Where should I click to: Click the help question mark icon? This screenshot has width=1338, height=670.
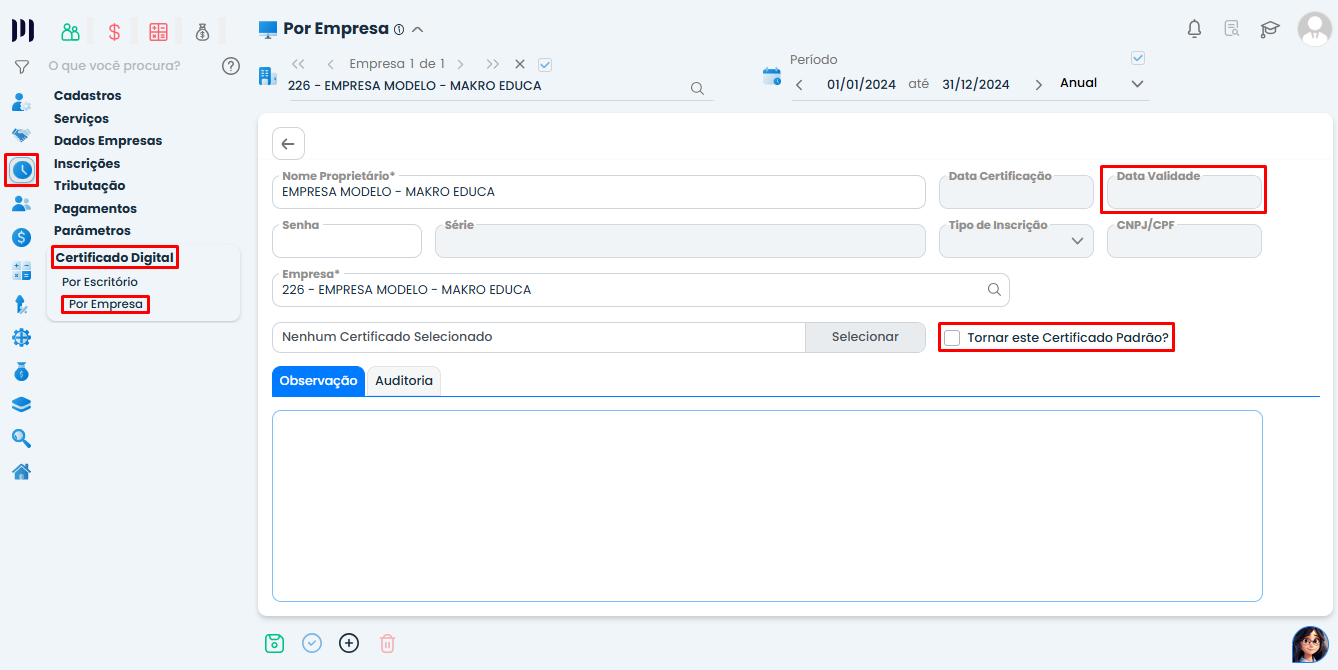tap(231, 66)
